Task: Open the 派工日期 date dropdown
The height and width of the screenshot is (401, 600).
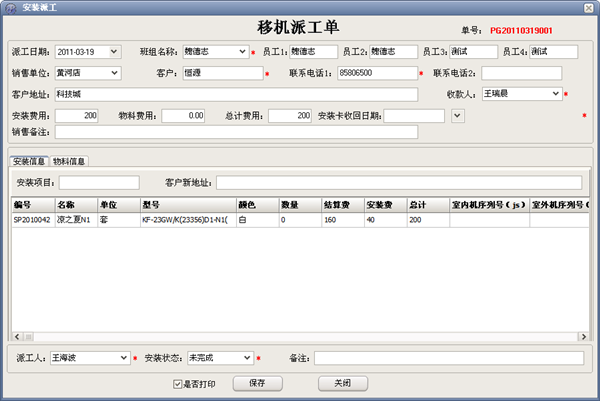Action: (113, 51)
